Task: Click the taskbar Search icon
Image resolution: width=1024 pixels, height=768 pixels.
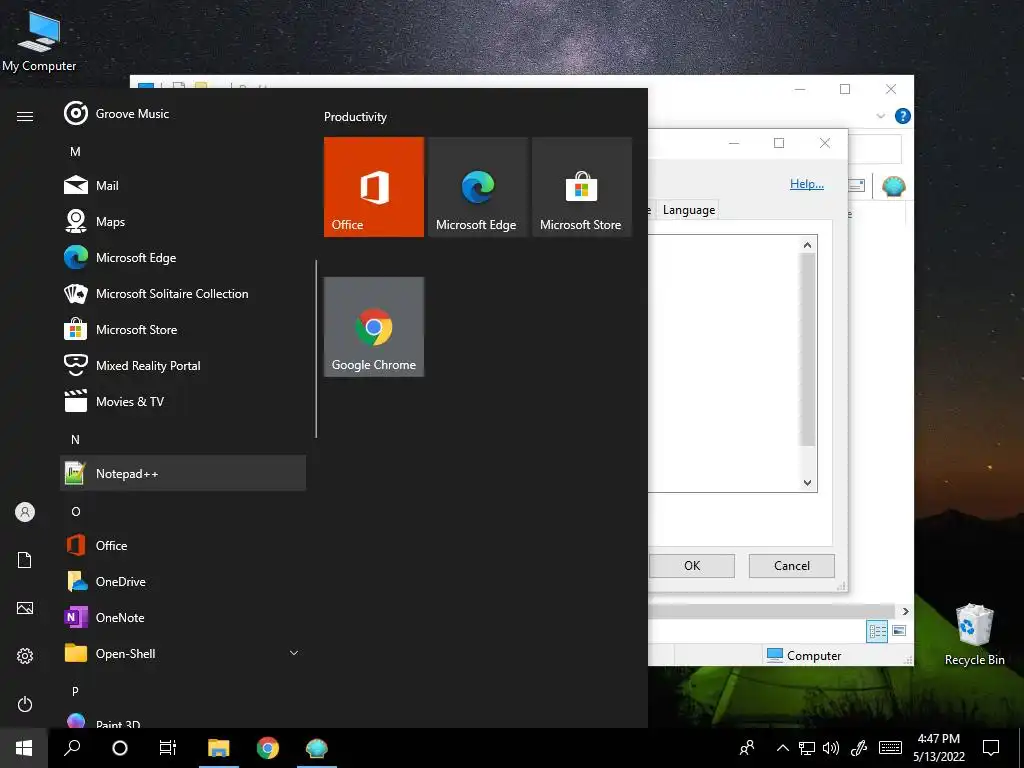Action: [x=72, y=748]
